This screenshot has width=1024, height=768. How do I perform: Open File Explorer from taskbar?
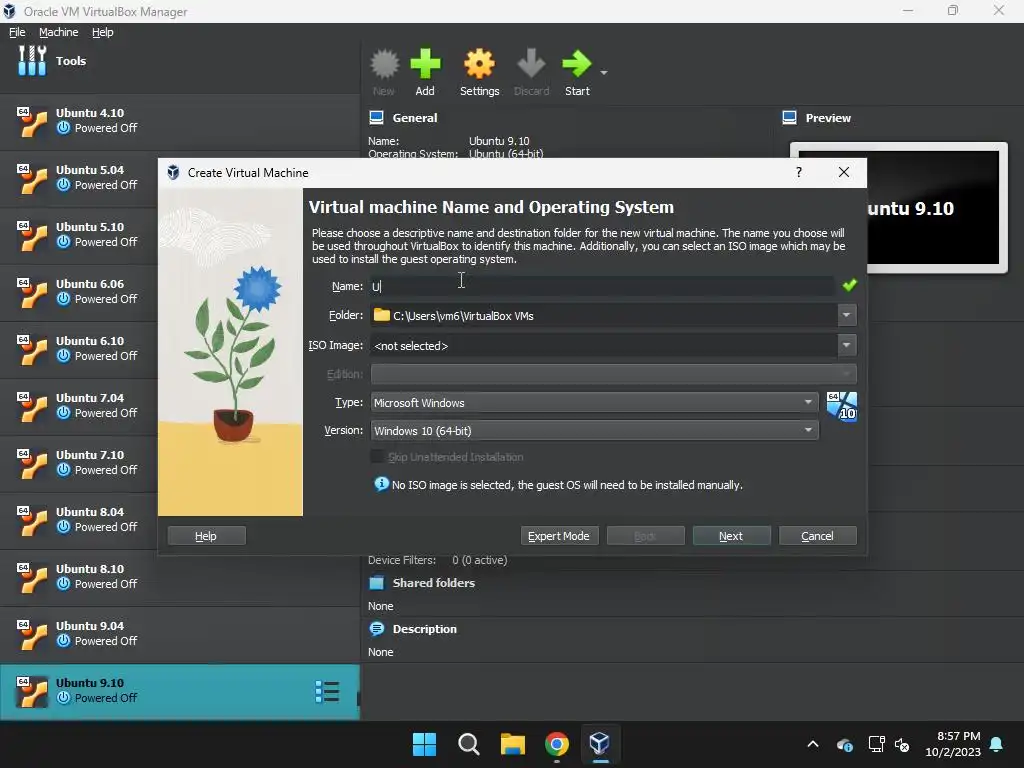point(513,744)
